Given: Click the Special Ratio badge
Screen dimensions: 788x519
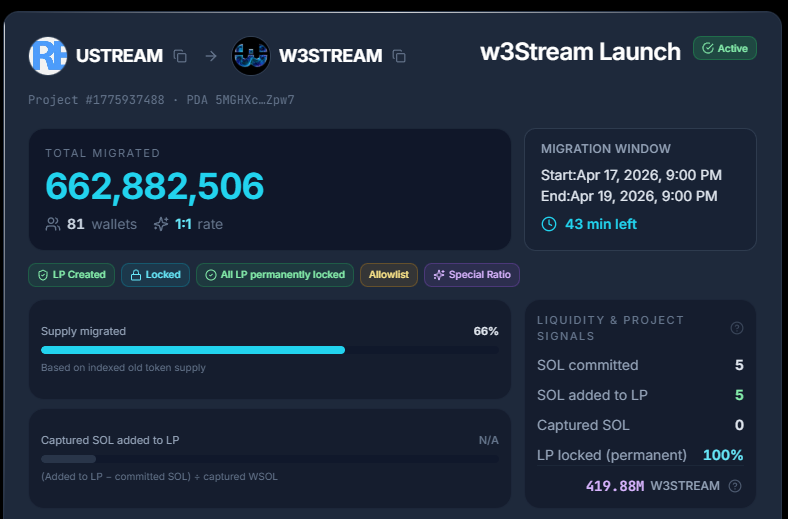Looking at the screenshot, I should tap(472, 275).
